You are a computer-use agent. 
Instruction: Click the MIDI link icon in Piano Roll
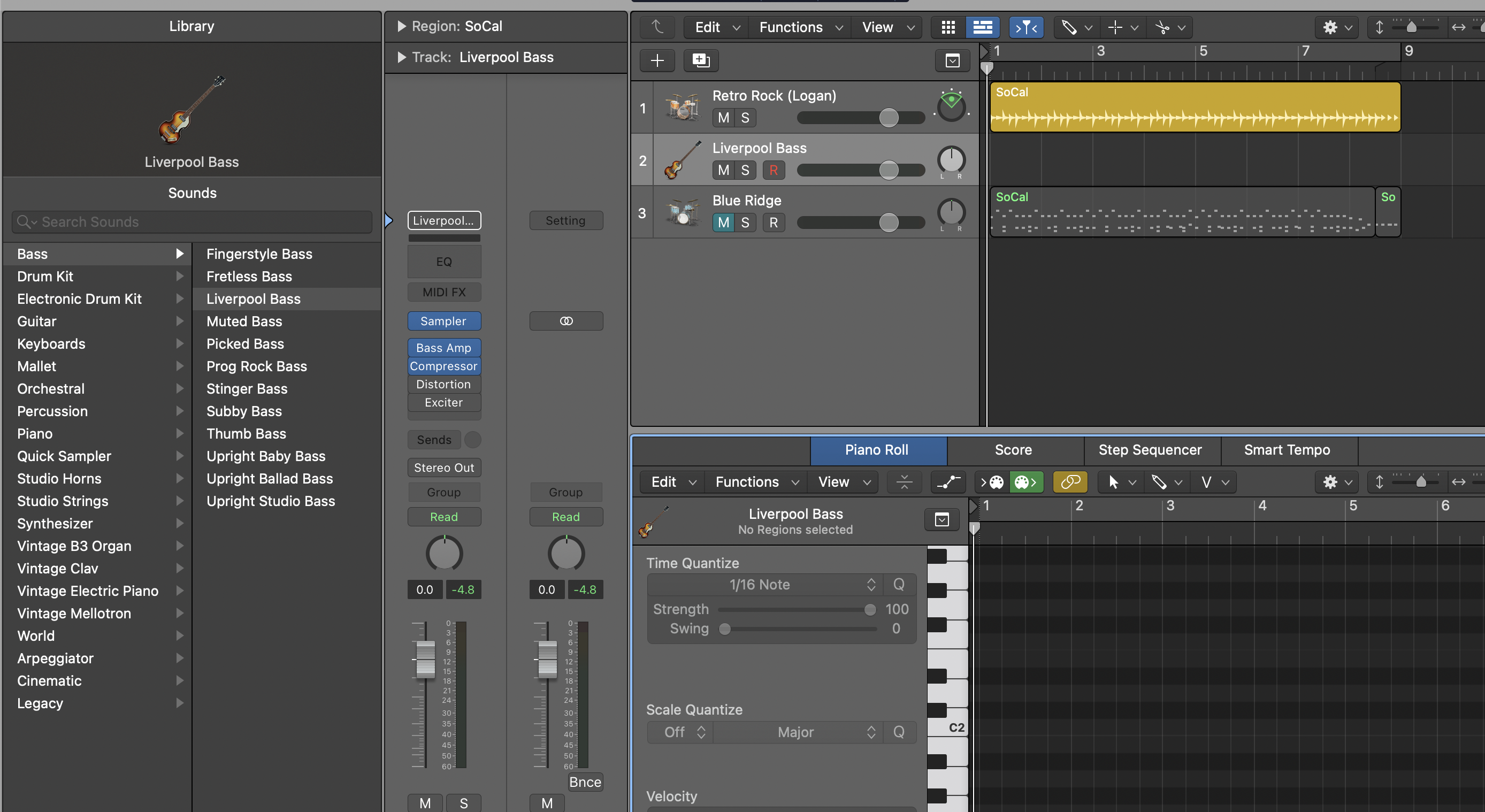point(1070,482)
